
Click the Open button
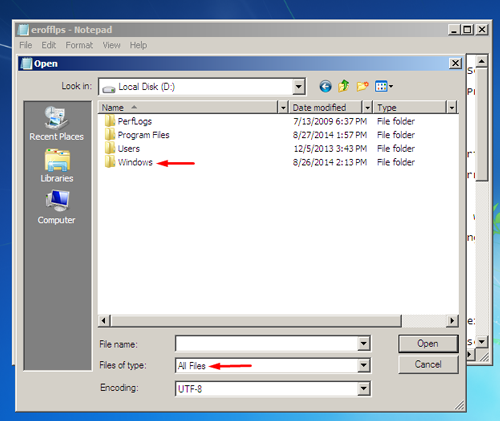[x=428, y=344]
